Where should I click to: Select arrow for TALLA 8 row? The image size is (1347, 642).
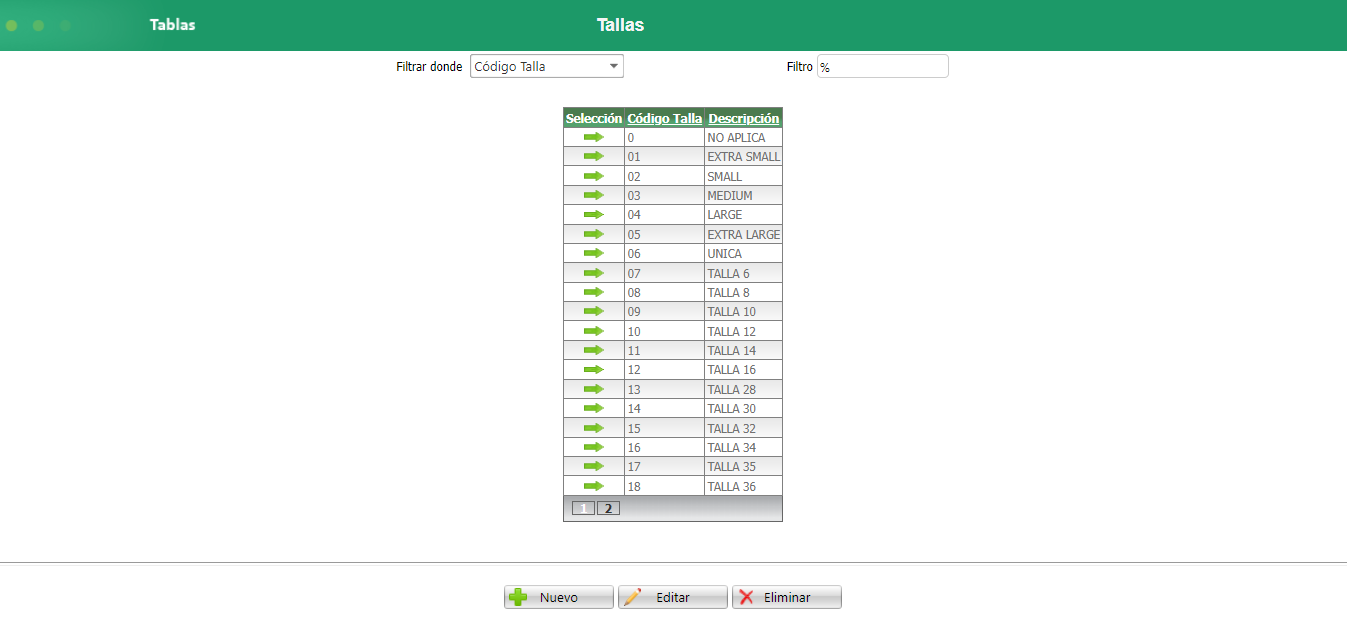point(594,292)
